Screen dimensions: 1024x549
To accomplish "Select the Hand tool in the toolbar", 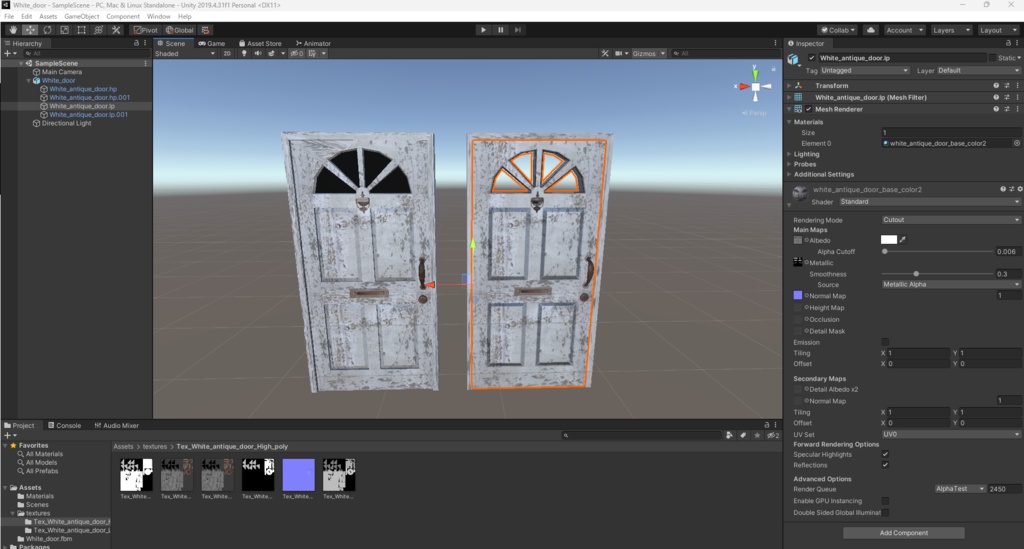I will [x=13, y=30].
